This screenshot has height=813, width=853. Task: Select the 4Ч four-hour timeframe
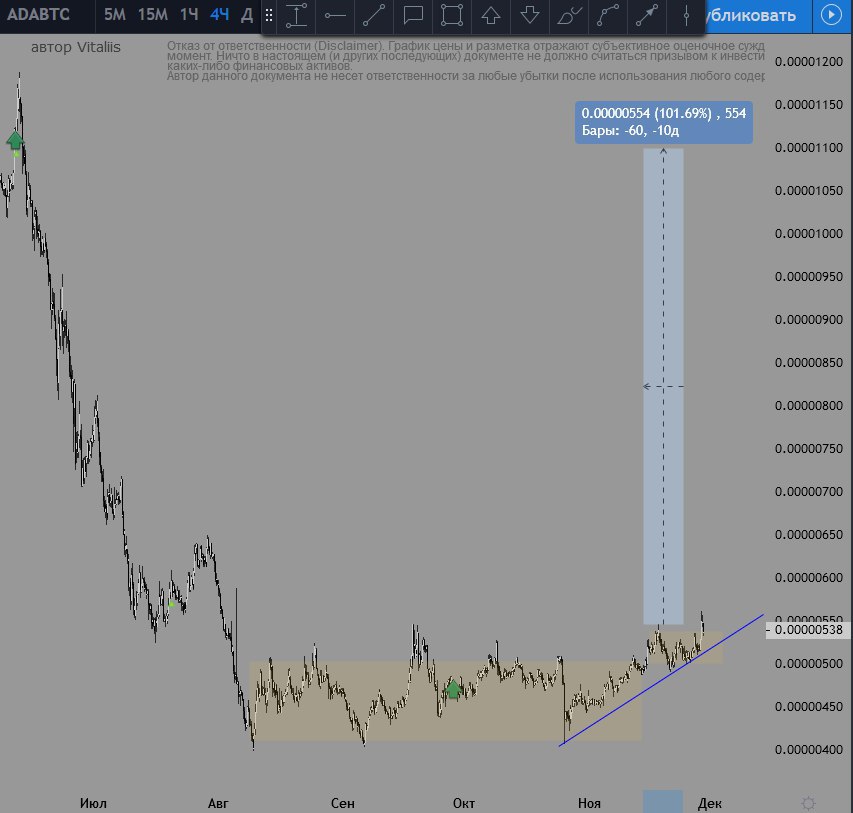220,14
